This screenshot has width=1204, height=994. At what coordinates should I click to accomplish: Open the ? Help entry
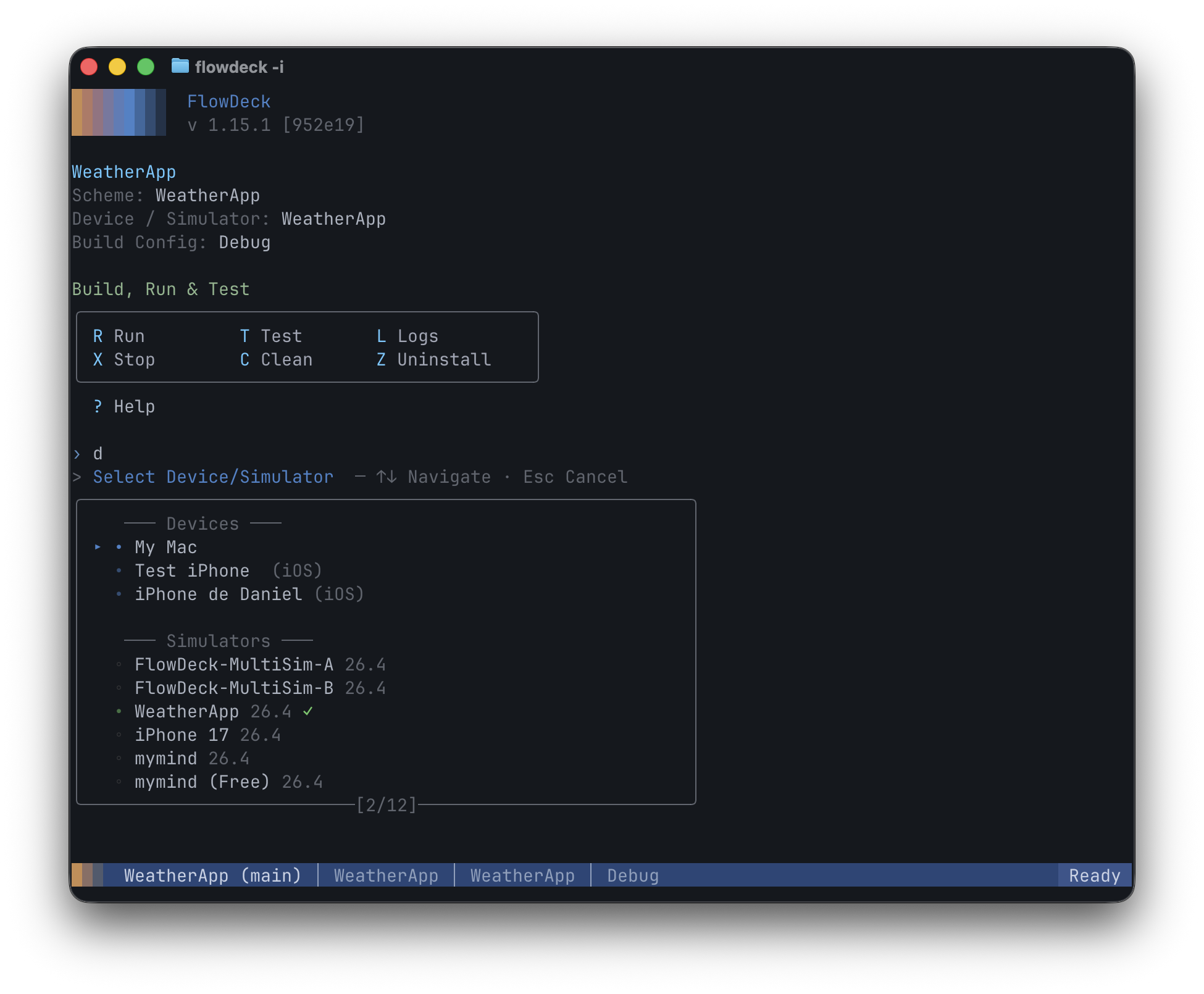pos(123,406)
